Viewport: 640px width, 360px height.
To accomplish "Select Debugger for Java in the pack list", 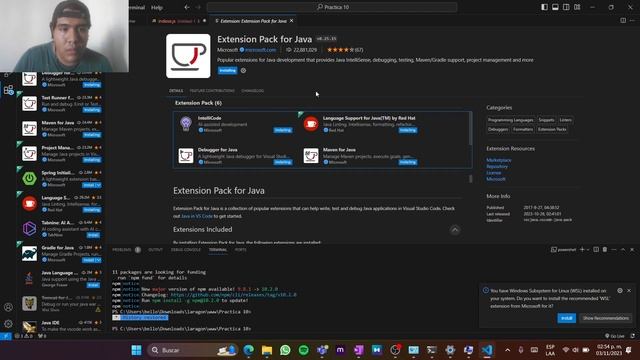I will pos(236,156).
